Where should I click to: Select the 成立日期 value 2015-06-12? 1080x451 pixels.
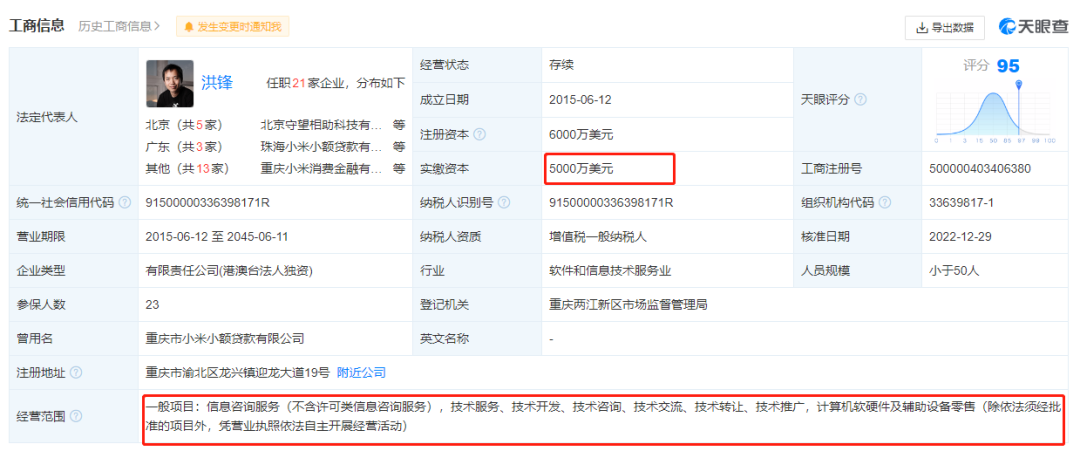pyautogui.click(x=580, y=100)
